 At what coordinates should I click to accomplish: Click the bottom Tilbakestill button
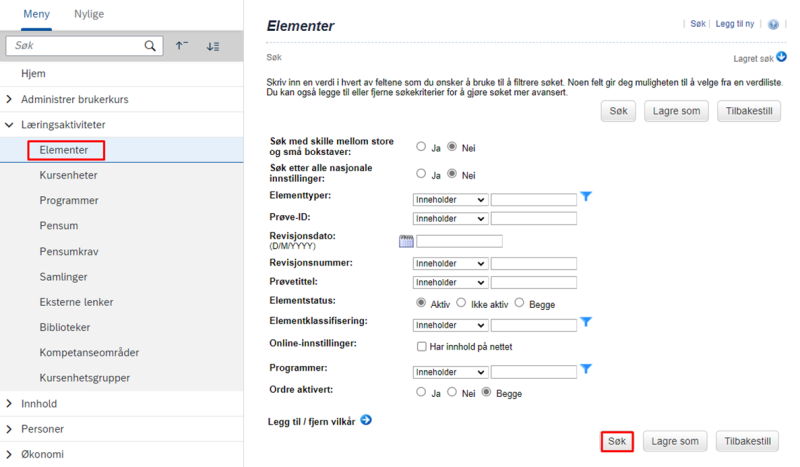tap(747, 441)
